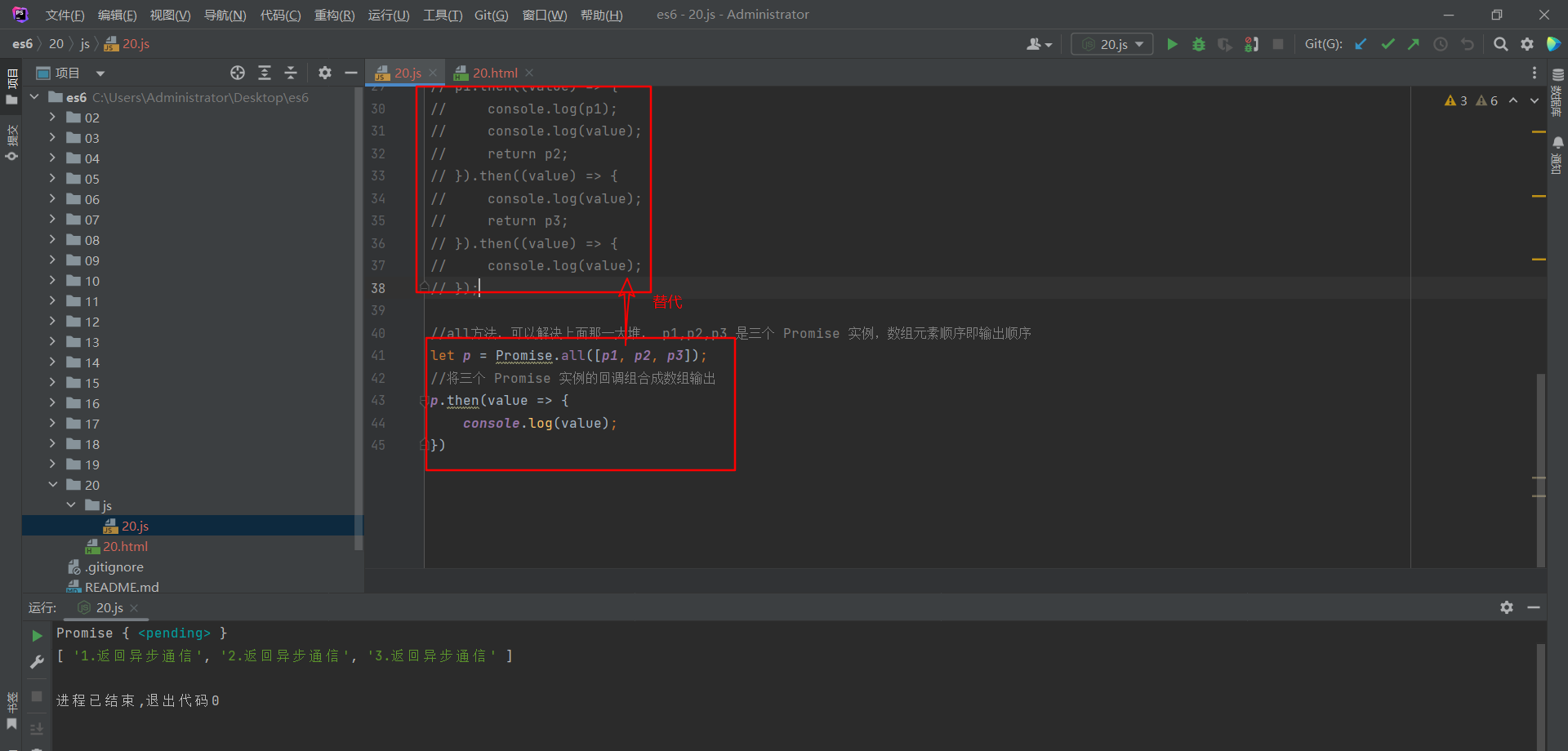Screen dimensions: 1568x751
Task: Show Git history clock icon
Action: point(1441,44)
